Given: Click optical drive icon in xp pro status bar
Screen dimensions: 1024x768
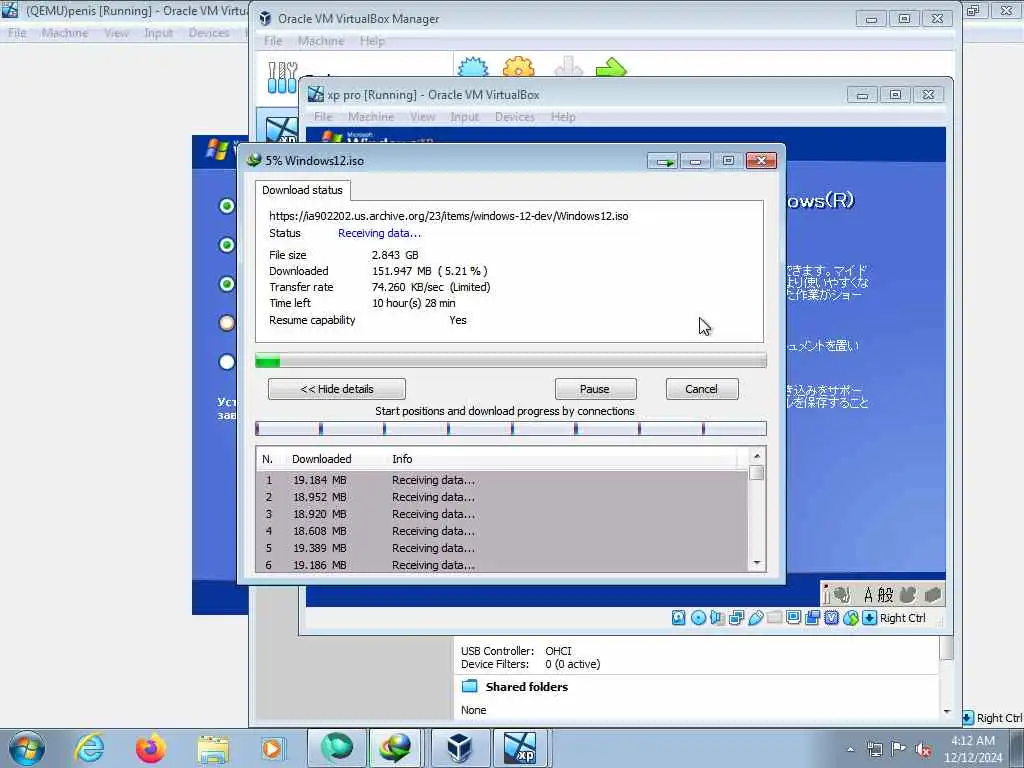Looking at the screenshot, I should [x=698, y=617].
